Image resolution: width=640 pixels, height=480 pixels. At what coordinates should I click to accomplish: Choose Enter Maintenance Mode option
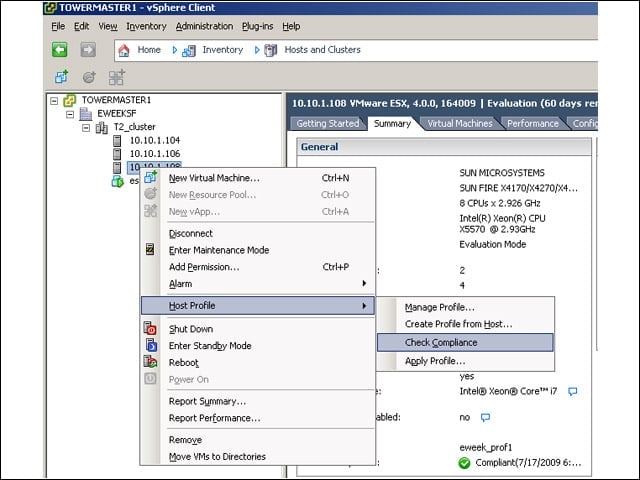258,250
